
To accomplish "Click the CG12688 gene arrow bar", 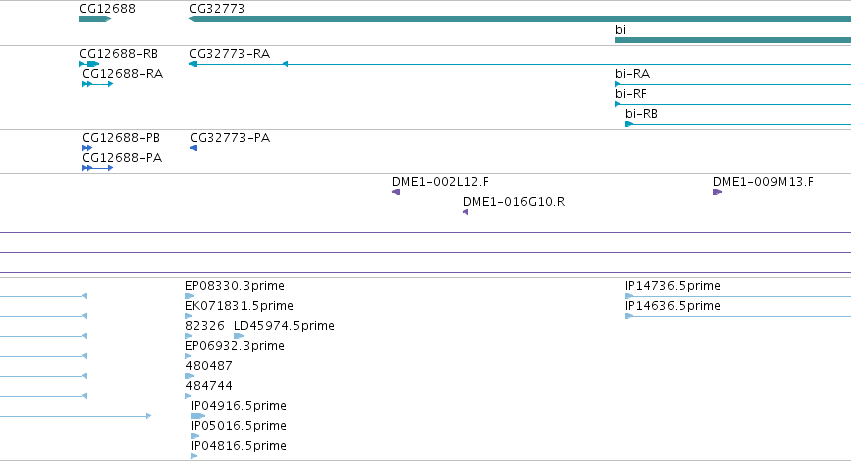I will 95,19.
